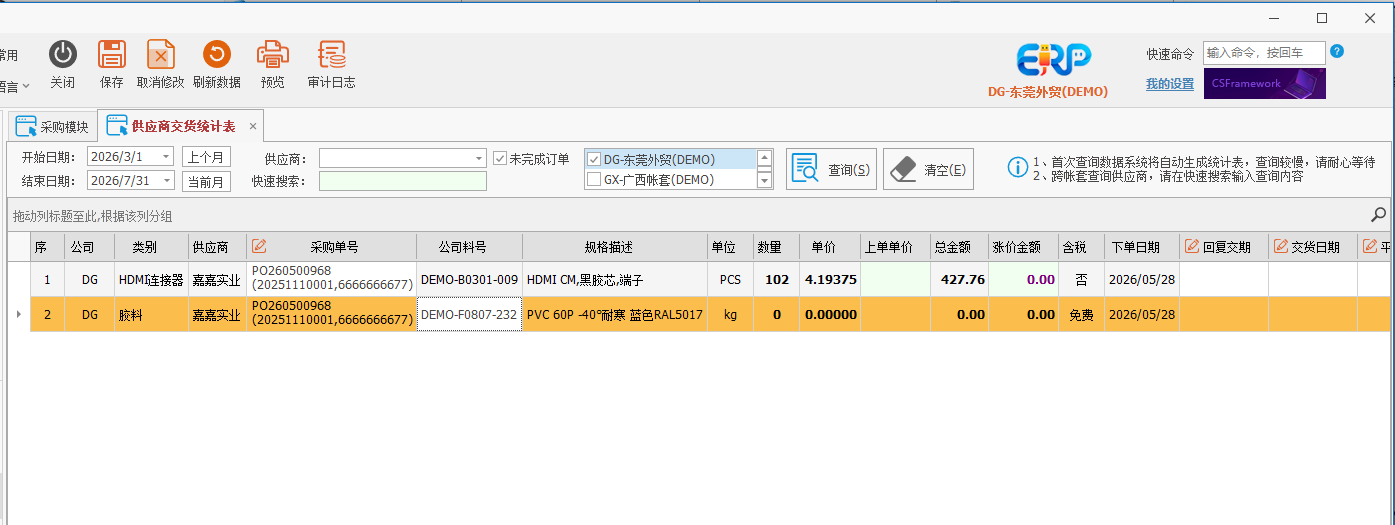Image resolution: width=1395 pixels, height=525 pixels.
Task: Expand the 语言 menu chevron
Action: coord(26,87)
